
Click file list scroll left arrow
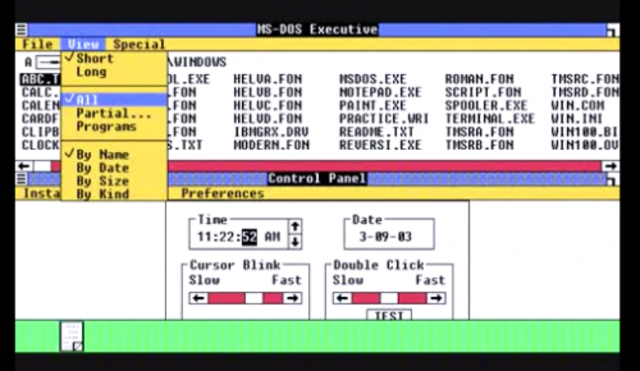pos(24,166)
